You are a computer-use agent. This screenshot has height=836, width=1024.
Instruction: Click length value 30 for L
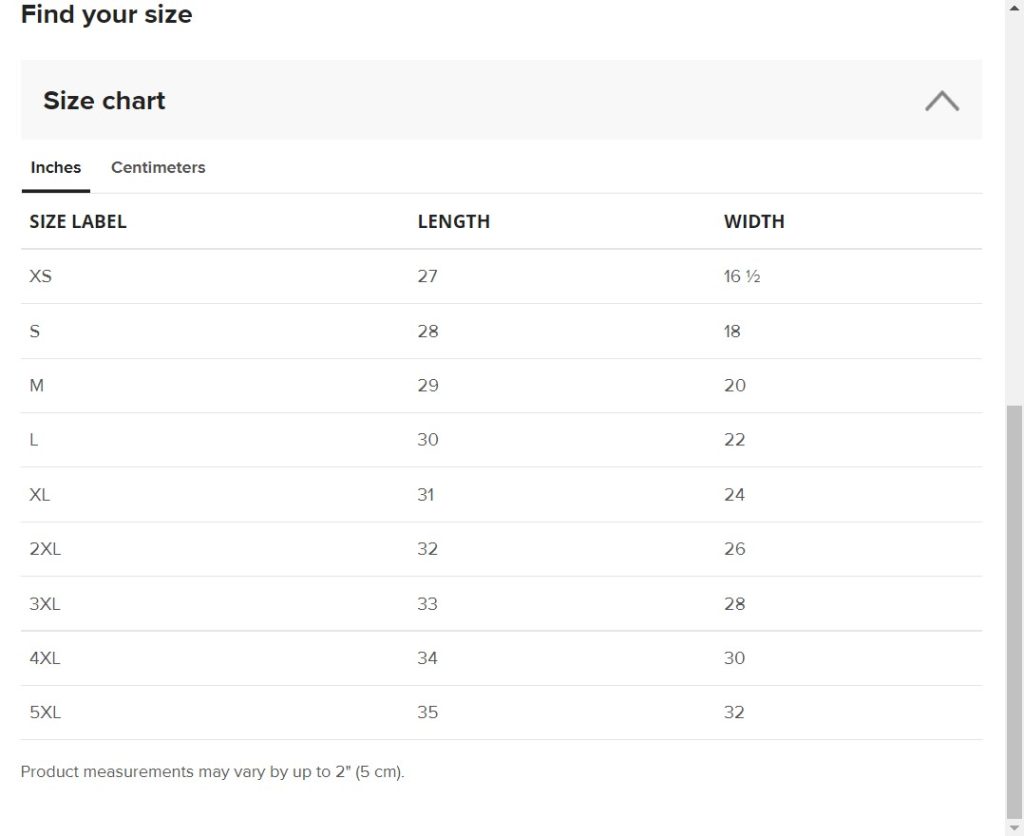428,440
